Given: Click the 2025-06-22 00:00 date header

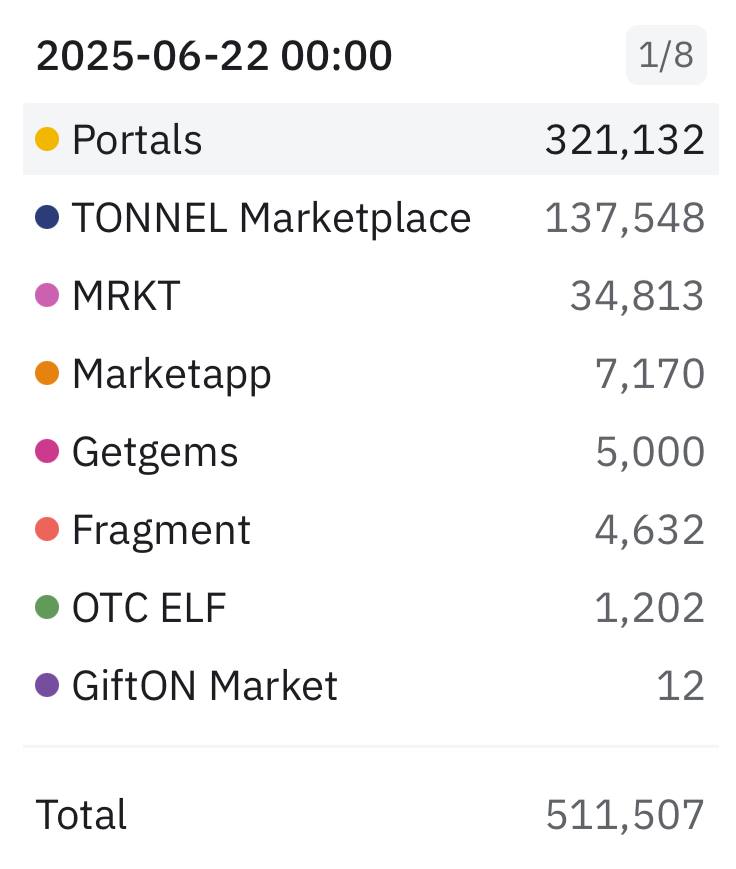Looking at the screenshot, I should point(214,55).
